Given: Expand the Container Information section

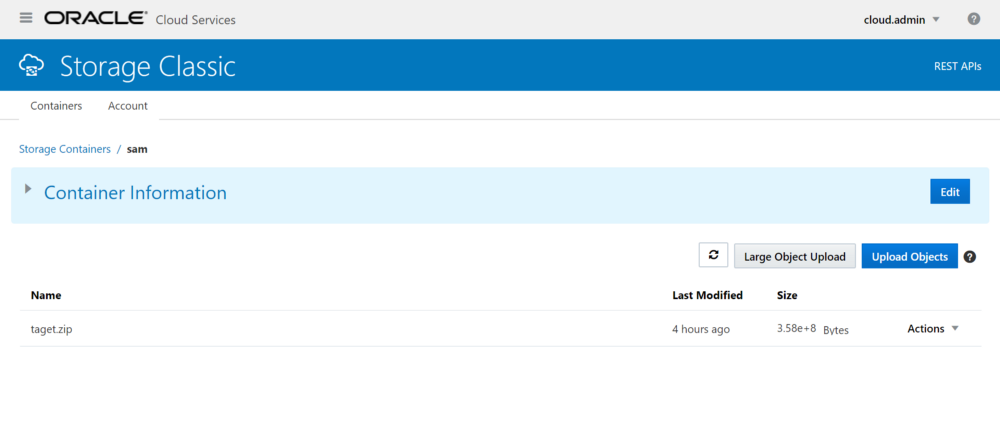Looking at the screenshot, I should (27, 189).
